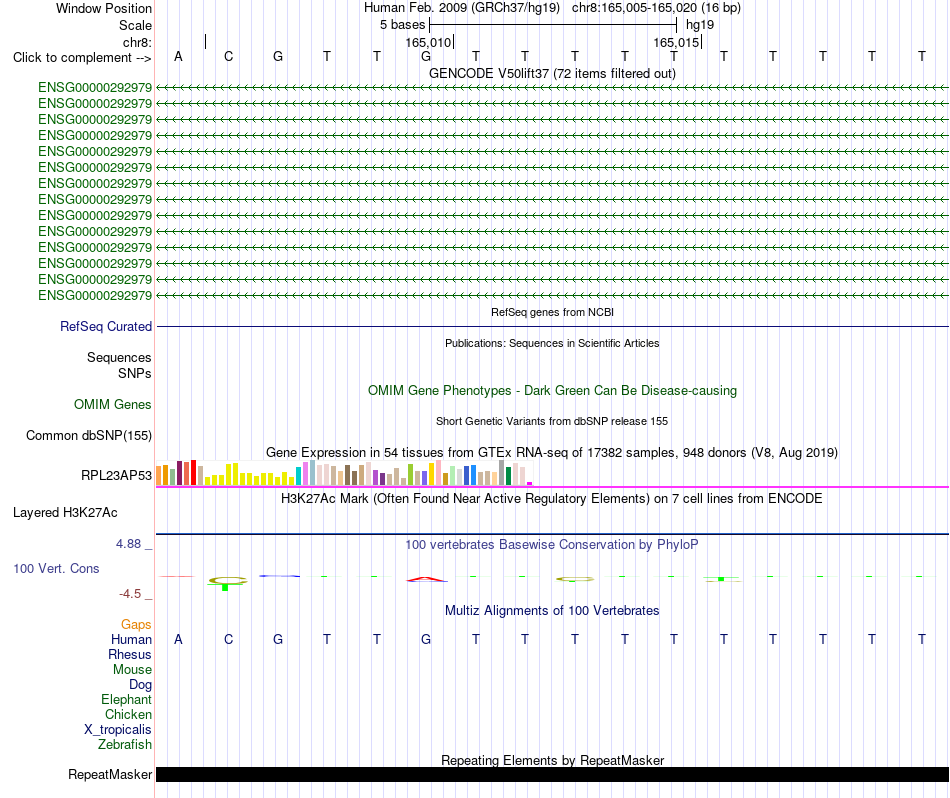Open 'Repeating Elements by RepeatMasker' title
The height and width of the screenshot is (798, 950).
(x=552, y=760)
